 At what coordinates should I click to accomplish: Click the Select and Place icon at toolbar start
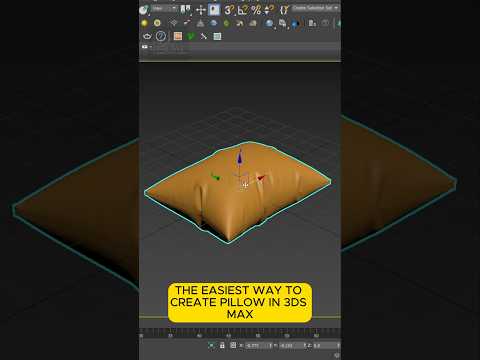(x=144, y=10)
